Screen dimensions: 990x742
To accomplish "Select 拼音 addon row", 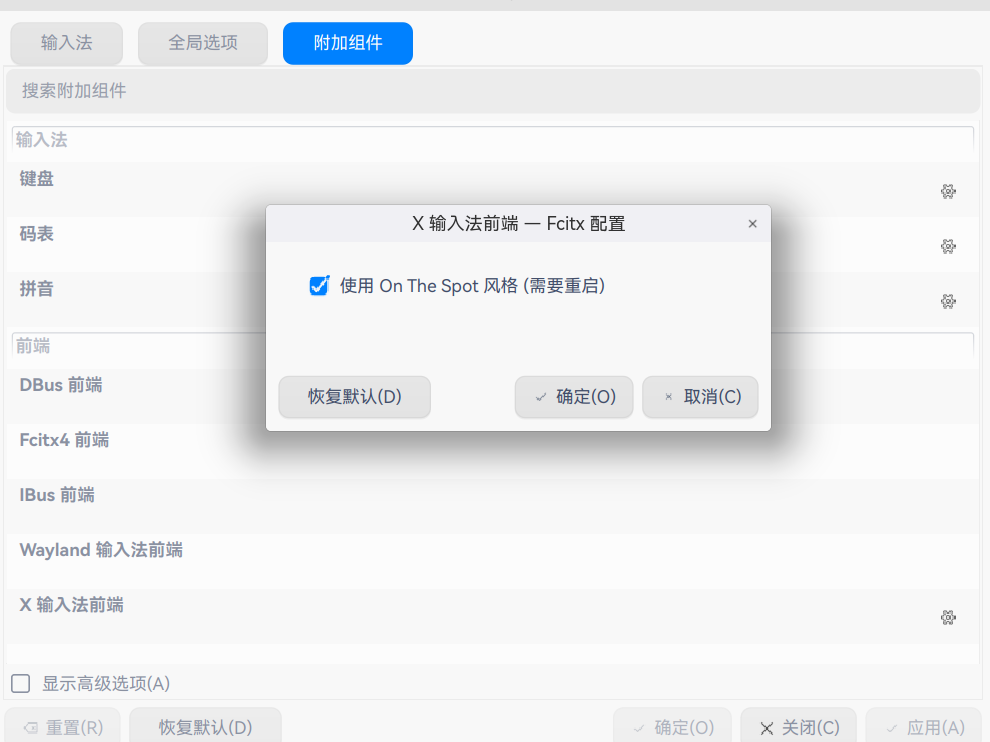I will (x=492, y=299).
